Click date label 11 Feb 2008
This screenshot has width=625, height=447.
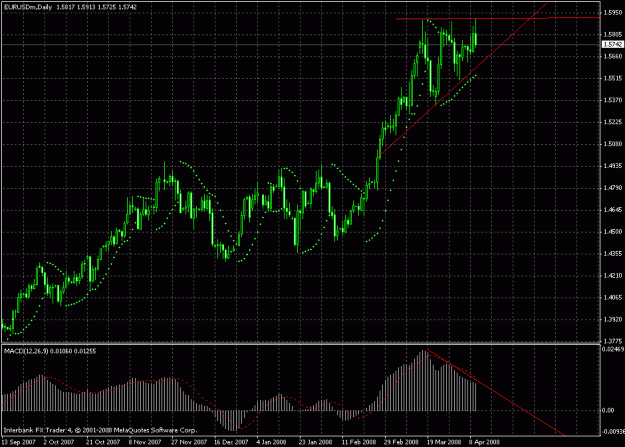pos(359,442)
